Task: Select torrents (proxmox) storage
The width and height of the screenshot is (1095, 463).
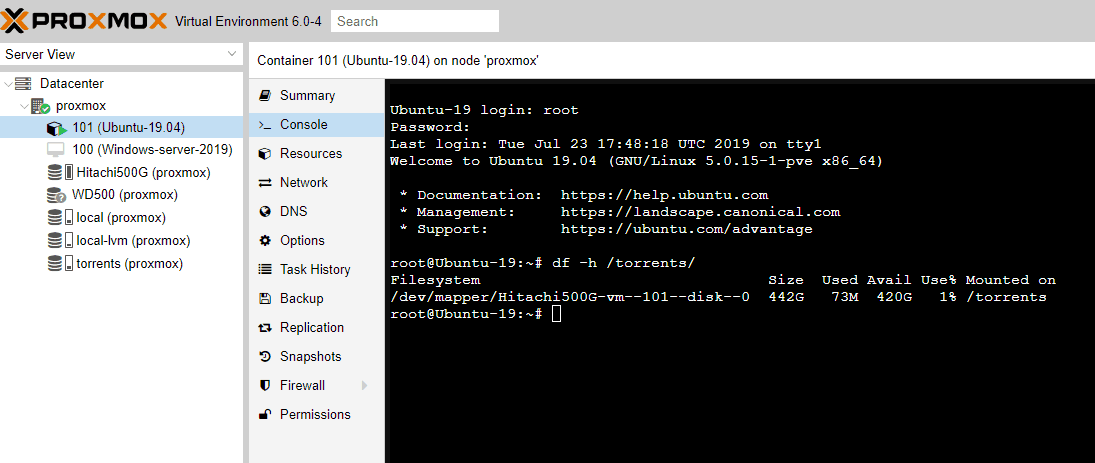Action: pyautogui.click(x=130, y=264)
